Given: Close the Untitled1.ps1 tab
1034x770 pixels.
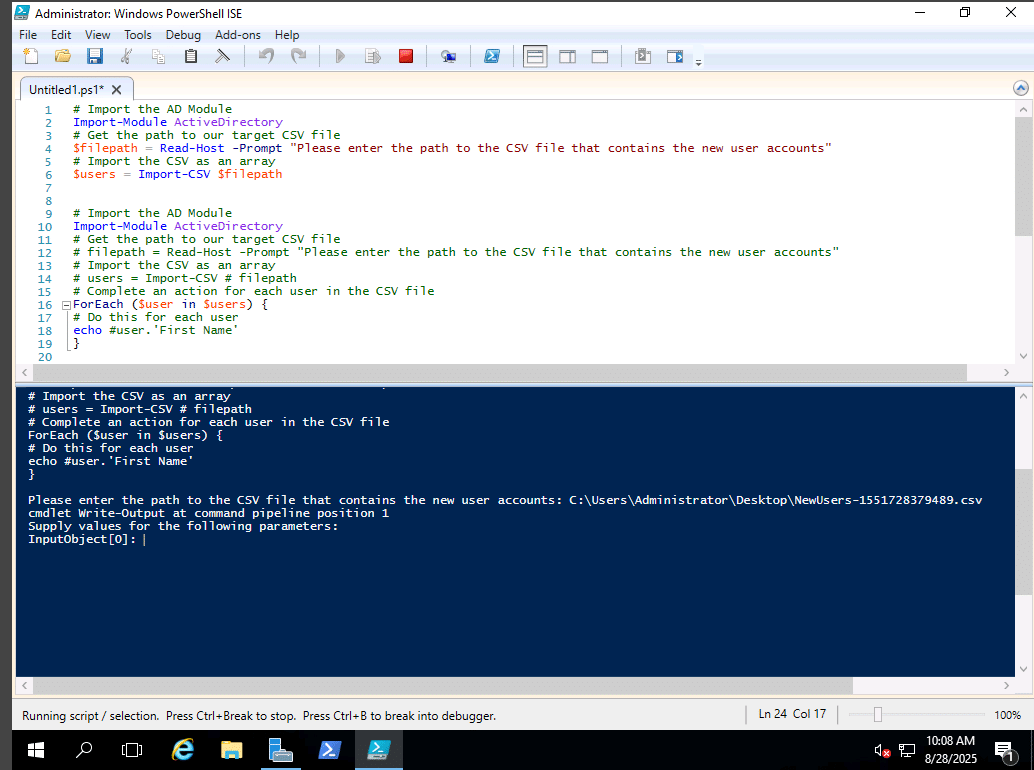Looking at the screenshot, I should tap(116, 90).
